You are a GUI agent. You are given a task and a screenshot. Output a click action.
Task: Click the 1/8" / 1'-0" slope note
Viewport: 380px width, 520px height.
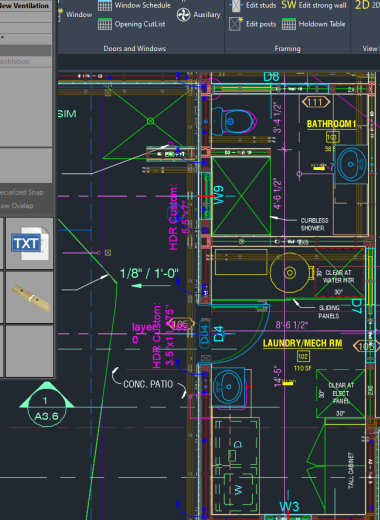click(149, 274)
